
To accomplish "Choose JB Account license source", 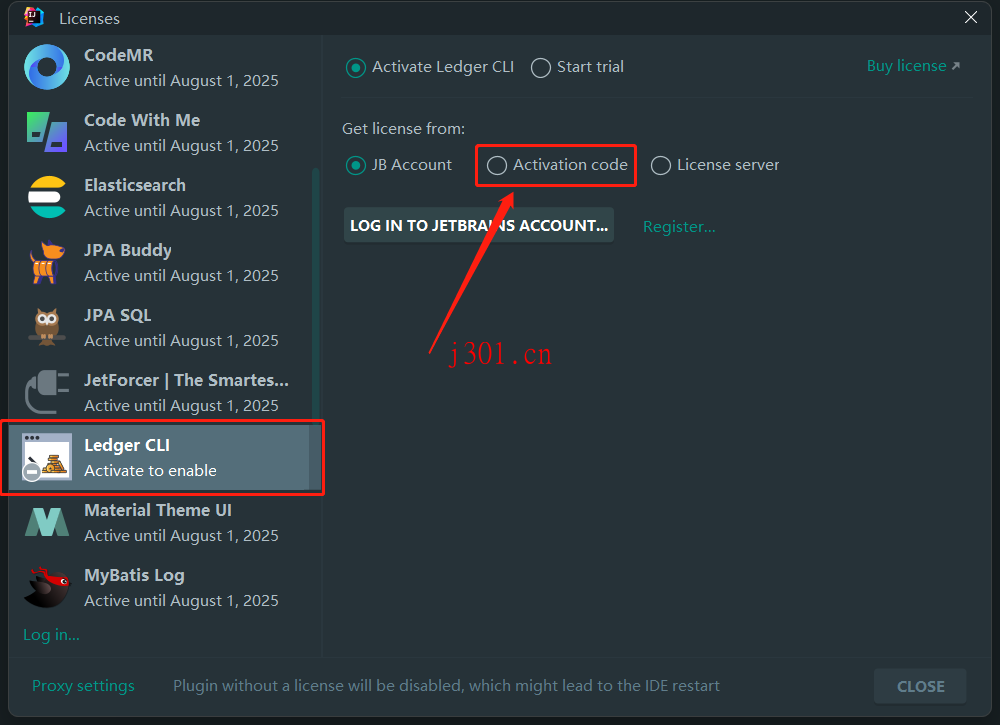I will [399, 165].
